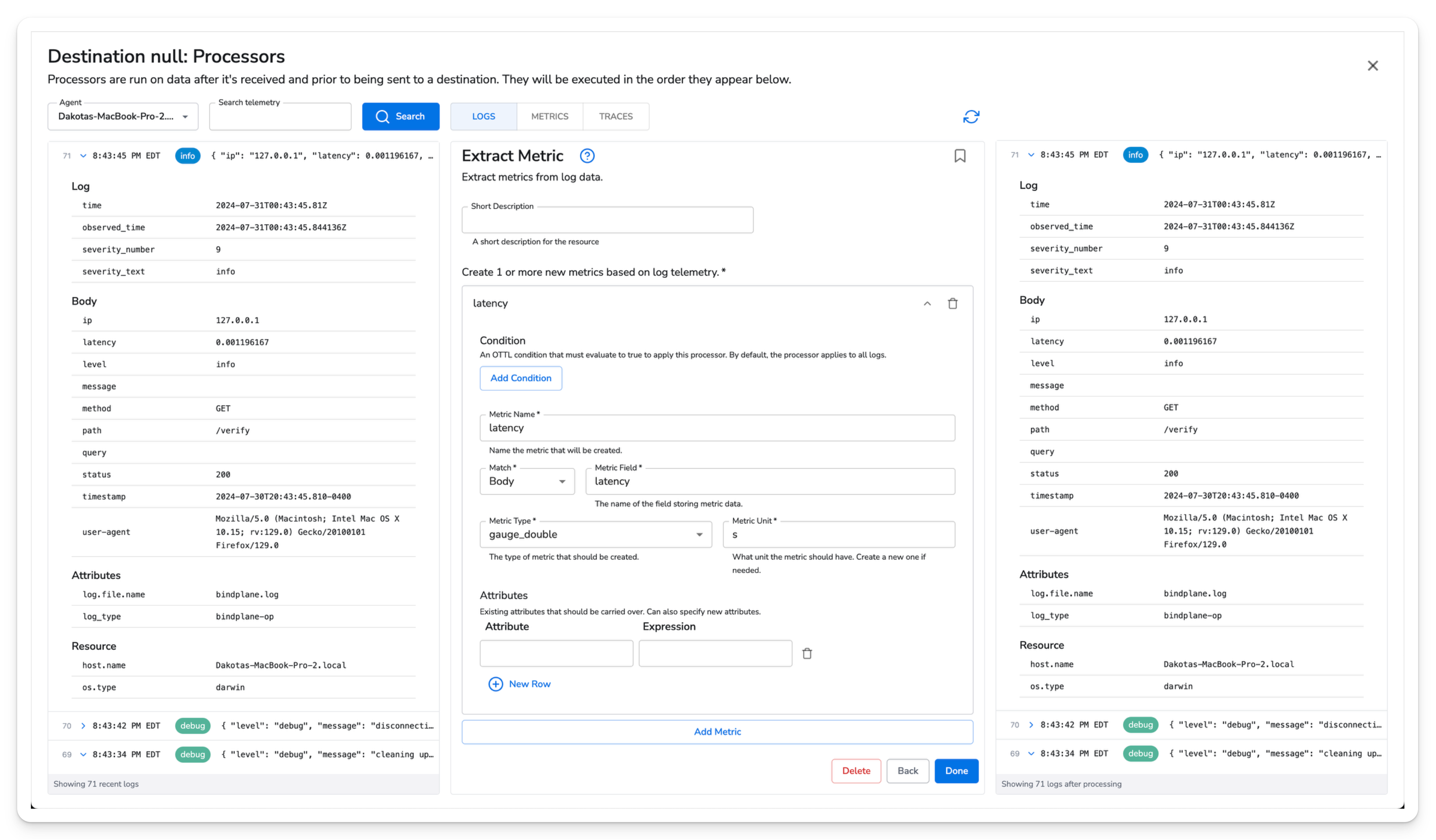Image resolution: width=1436 pixels, height=840 pixels.
Task: Click the Done button
Action: [956, 771]
